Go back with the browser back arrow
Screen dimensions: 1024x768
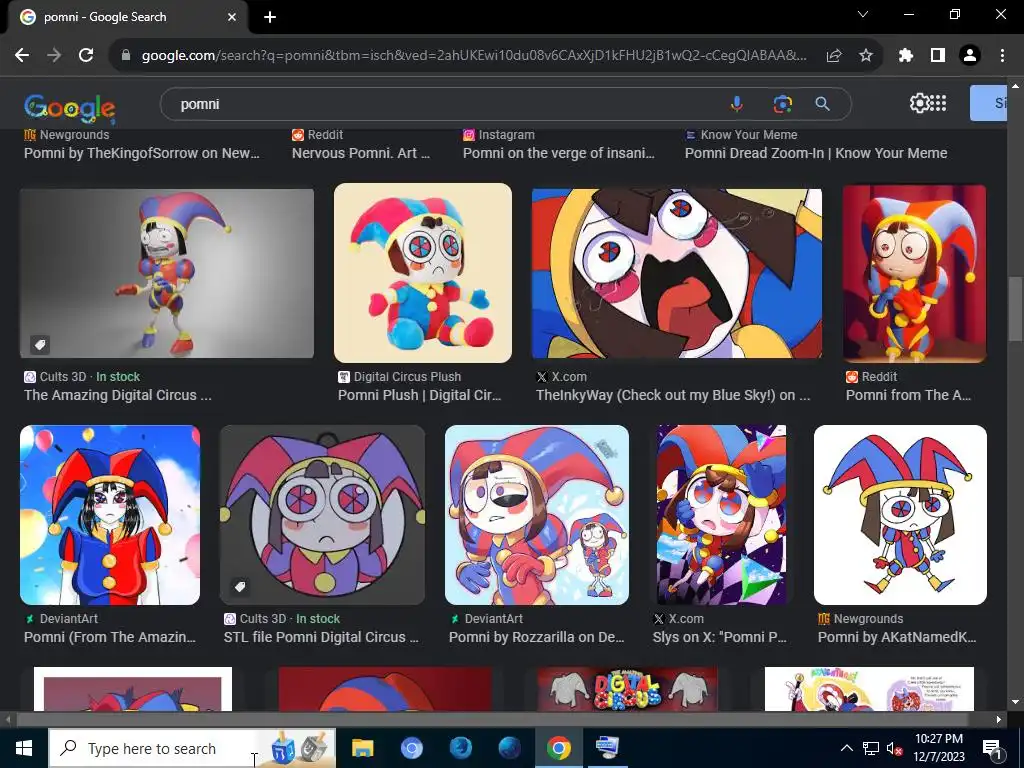pos(22,56)
